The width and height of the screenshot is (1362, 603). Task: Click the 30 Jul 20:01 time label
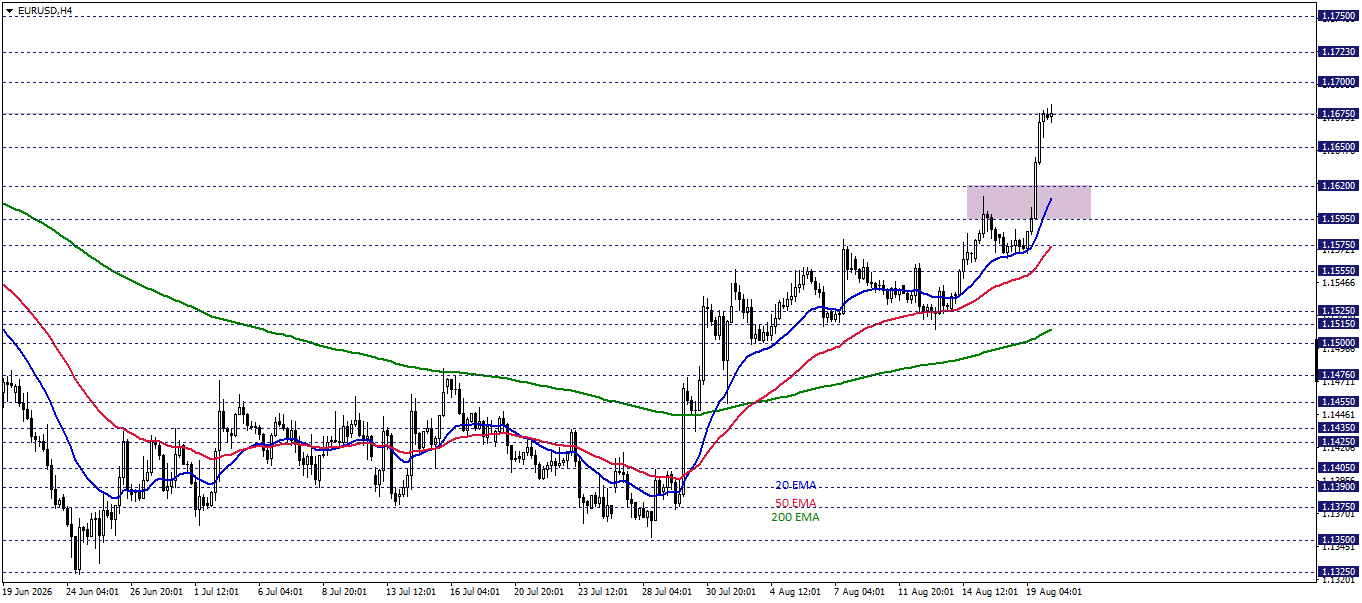(733, 592)
